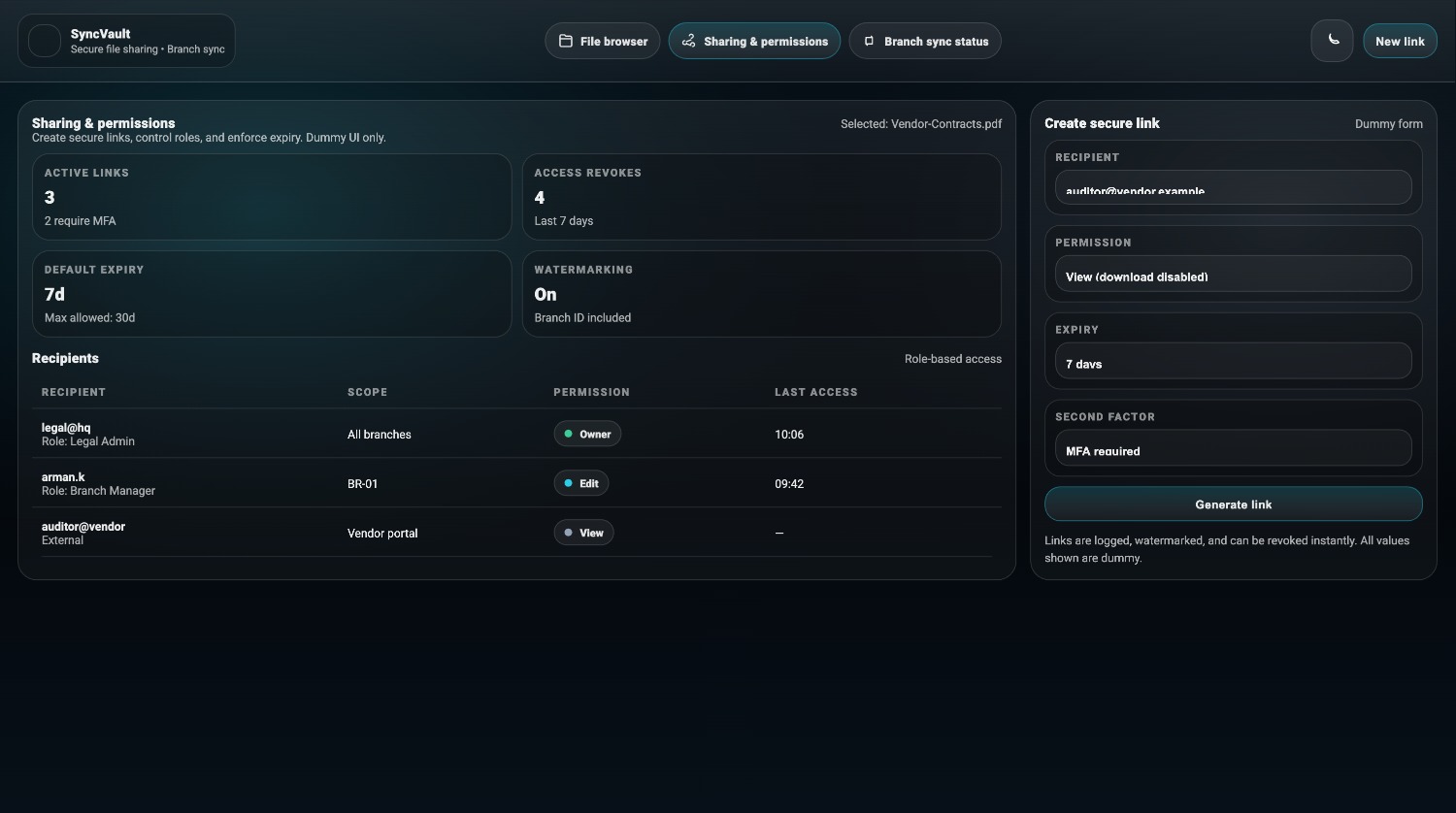Open the Second Factor dropdown showing MFA required
The width and height of the screenshot is (1456, 813).
click(1233, 447)
